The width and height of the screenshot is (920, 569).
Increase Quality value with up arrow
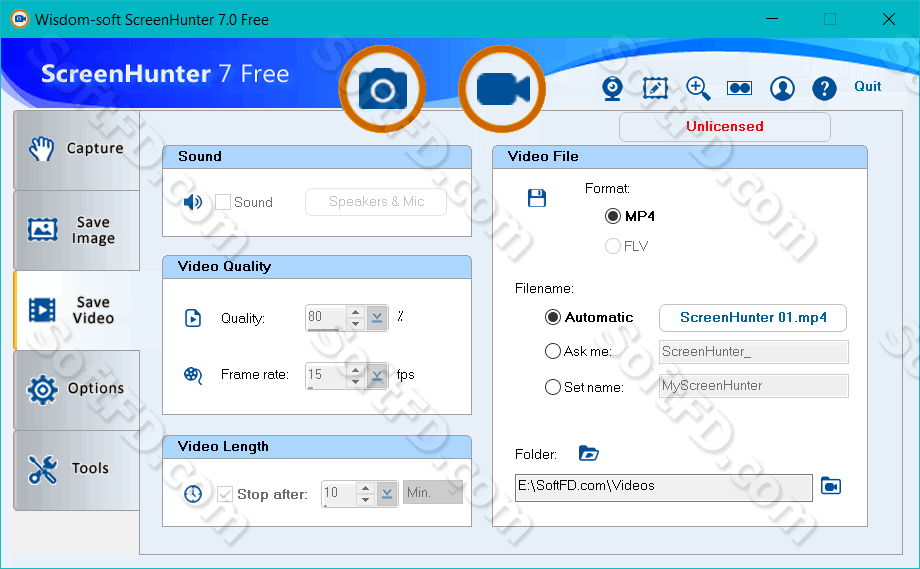pos(356,312)
